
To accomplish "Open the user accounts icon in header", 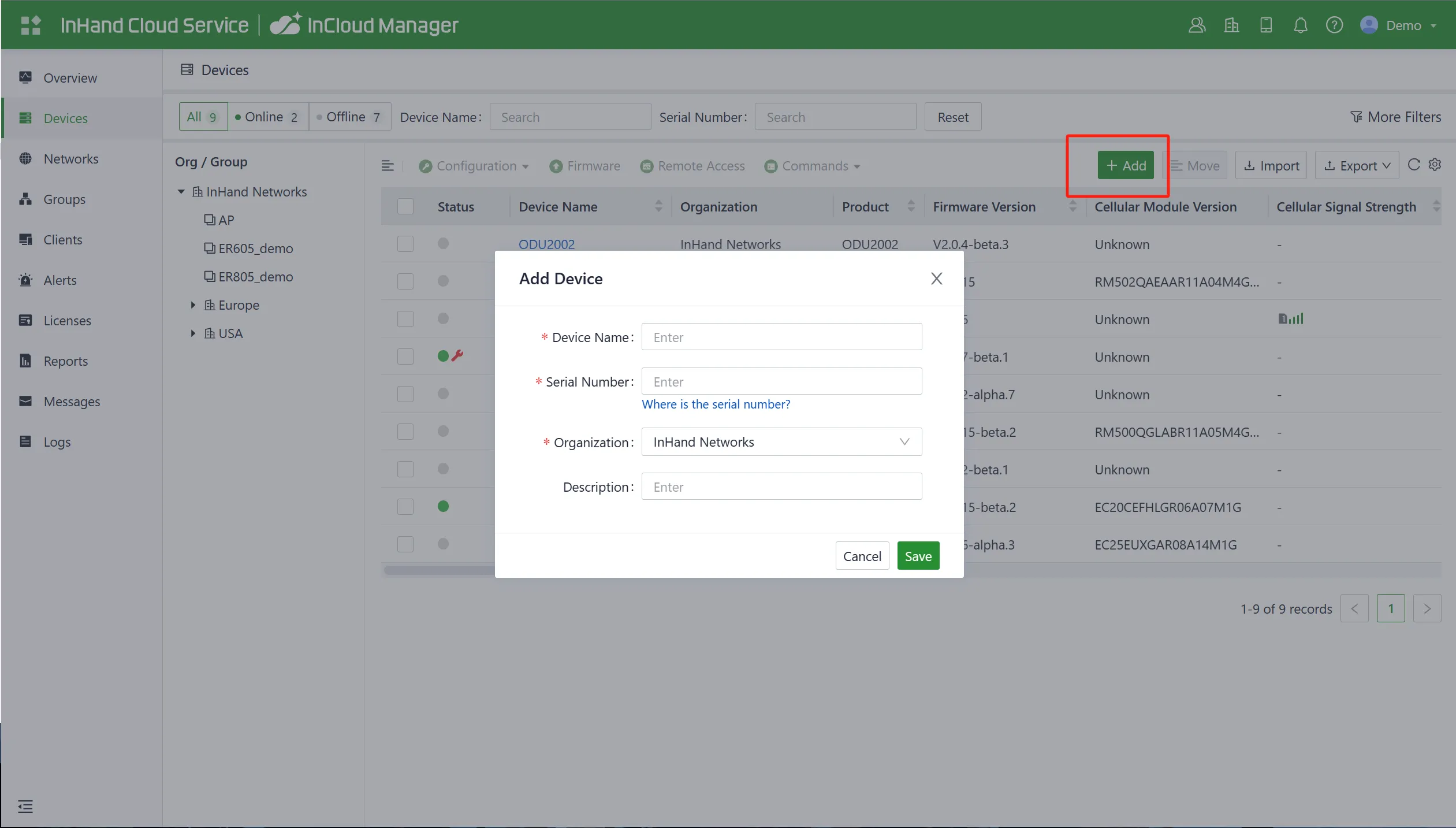I will (1197, 25).
